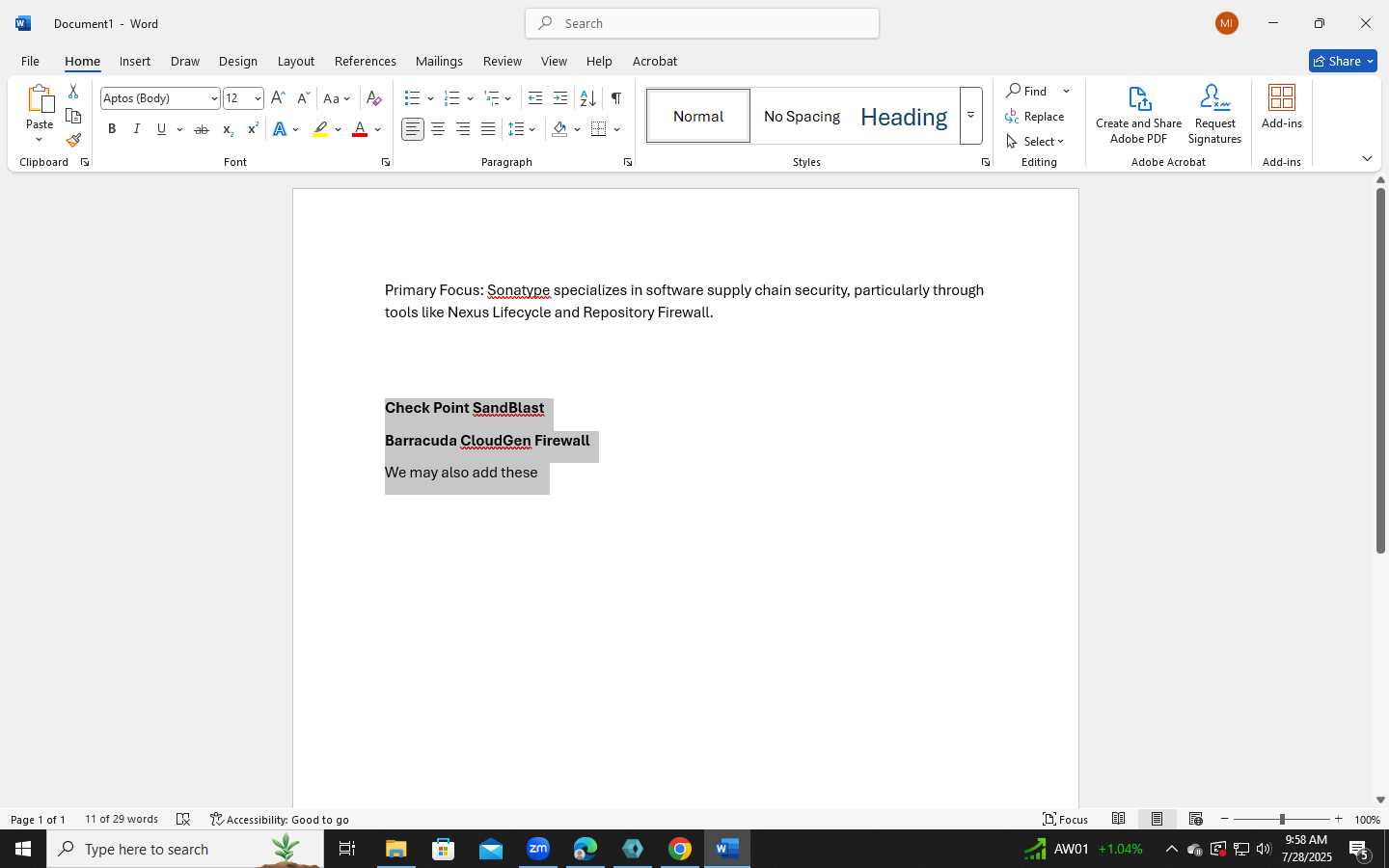1389x868 pixels.
Task: Toggle bold formatting
Action: click(x=112, y=129)
